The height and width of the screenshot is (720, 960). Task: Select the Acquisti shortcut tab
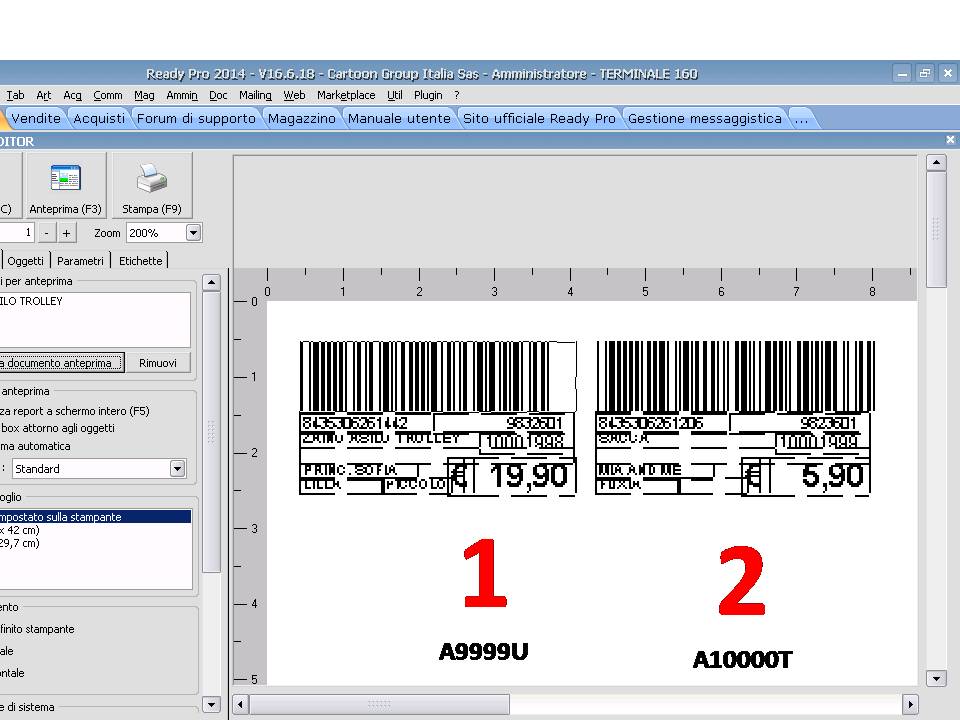[99, 119]
